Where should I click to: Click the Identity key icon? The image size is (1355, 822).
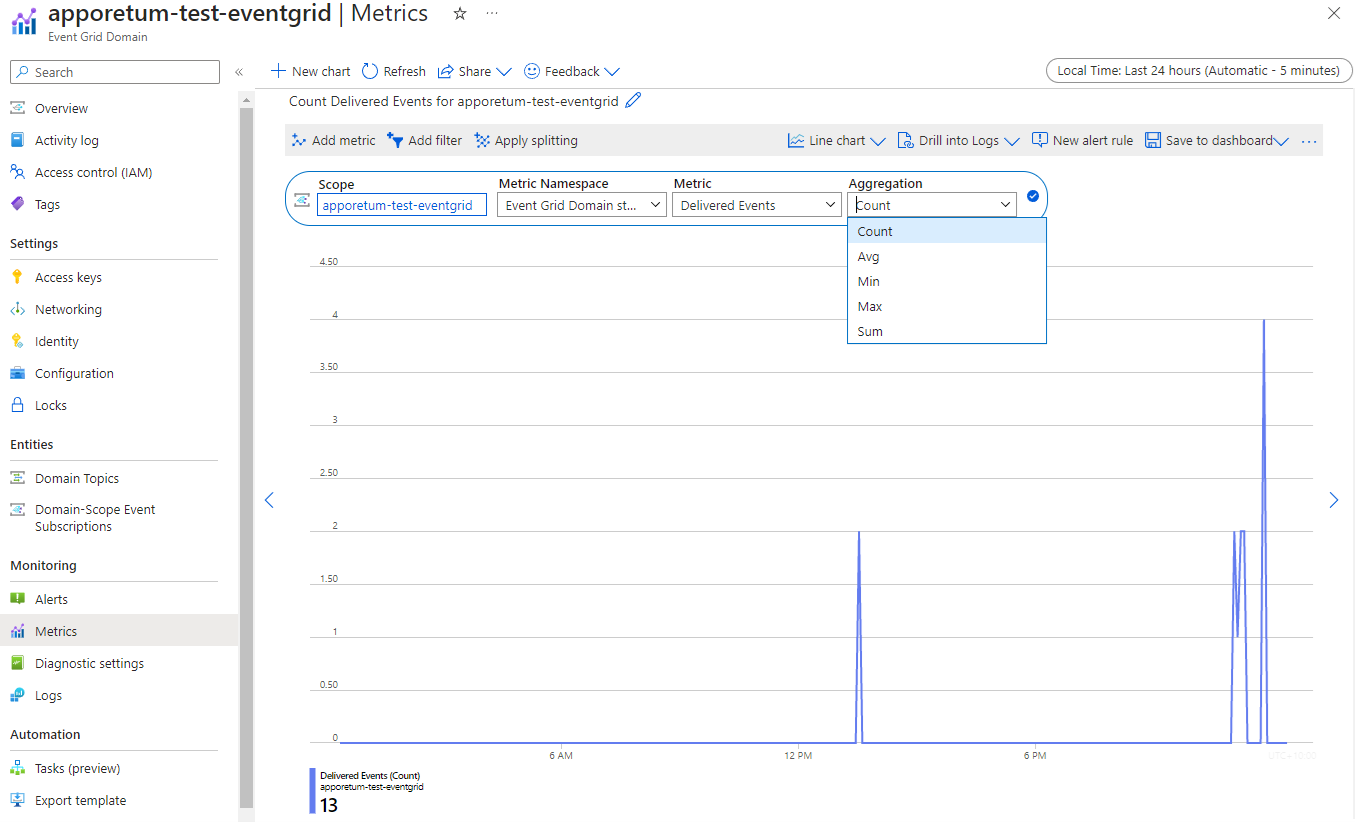tap(17, 341)
